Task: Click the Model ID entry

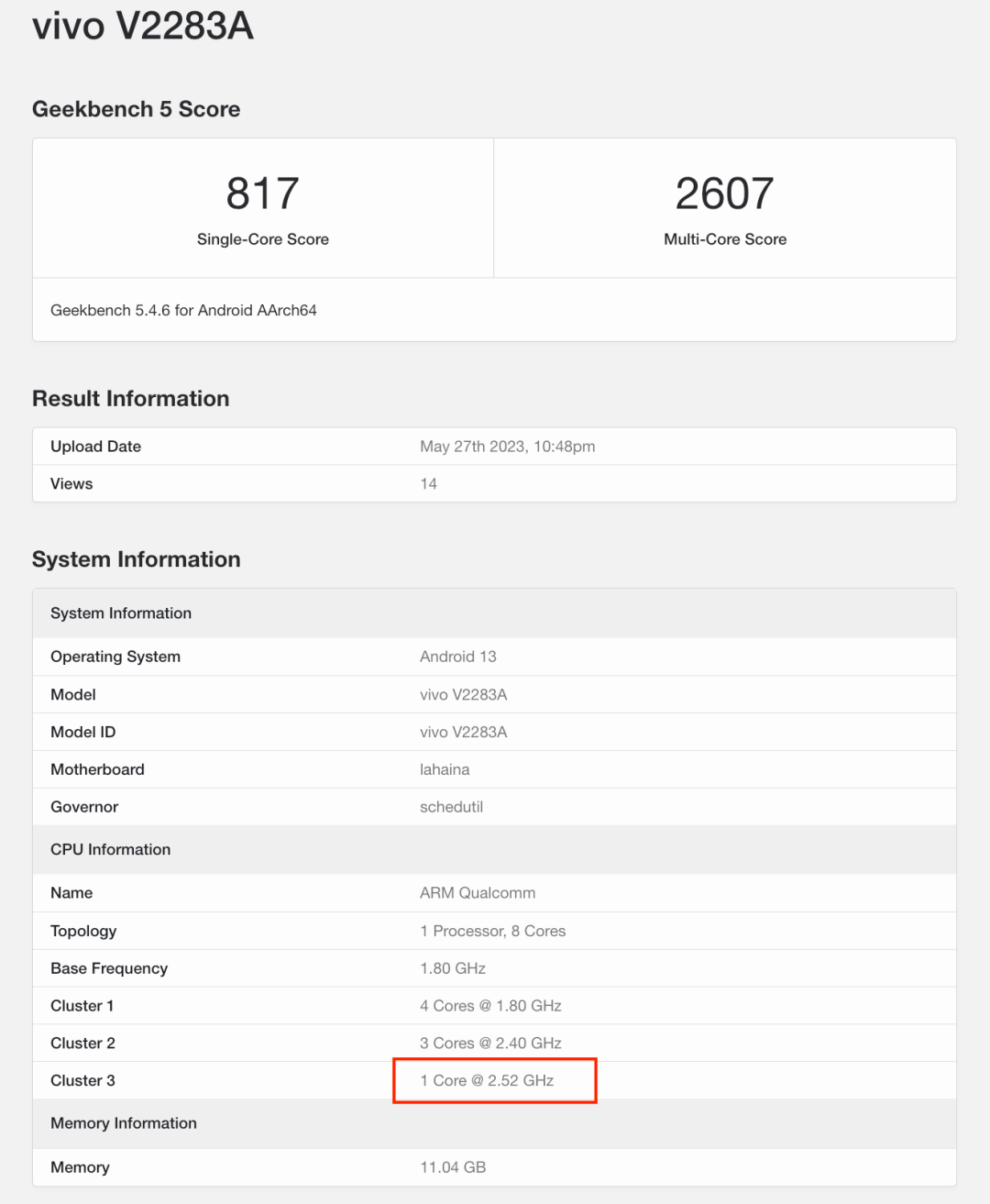Action: 82,732
